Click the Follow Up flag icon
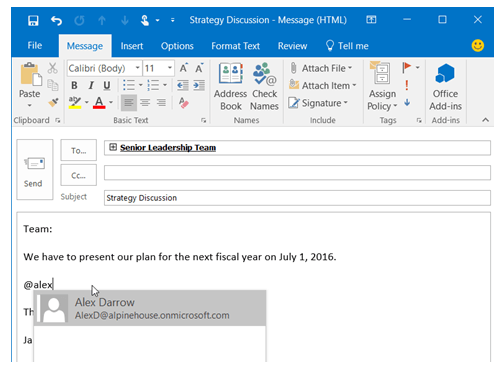 (x=407, y=68)
